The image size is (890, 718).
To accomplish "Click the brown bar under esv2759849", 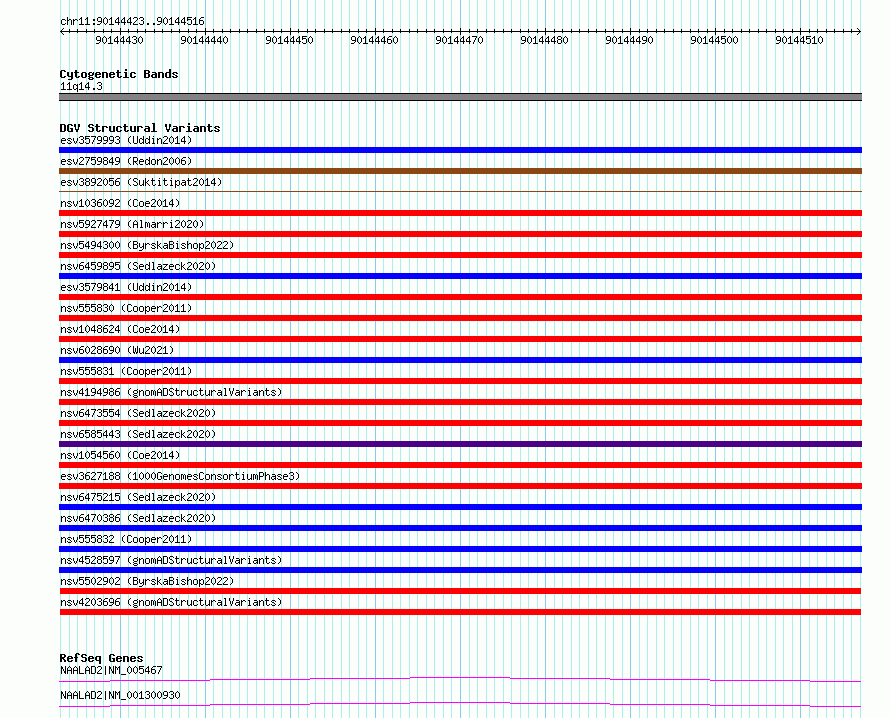I will 460,171.
